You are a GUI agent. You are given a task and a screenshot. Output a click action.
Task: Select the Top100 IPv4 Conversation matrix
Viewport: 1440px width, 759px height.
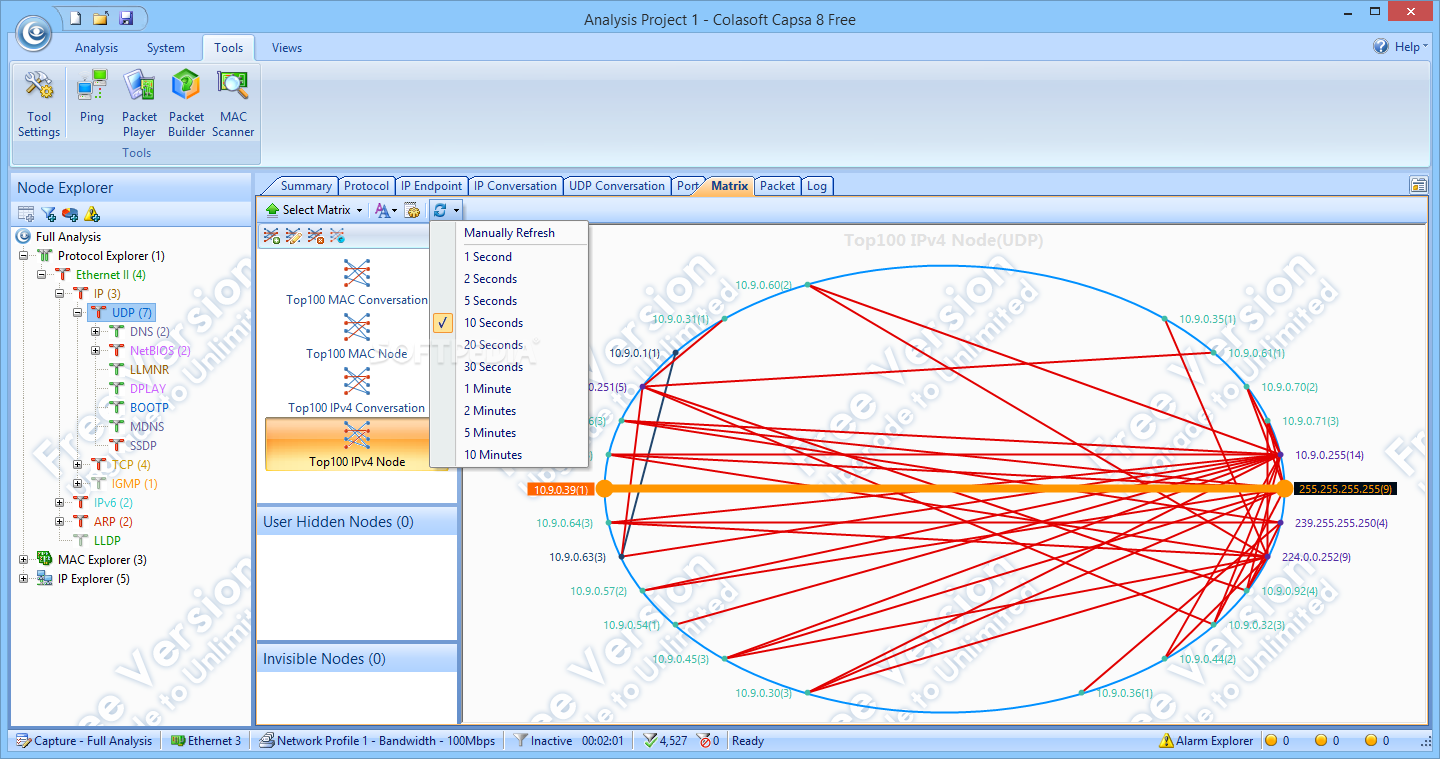click(x=357, y=391)
